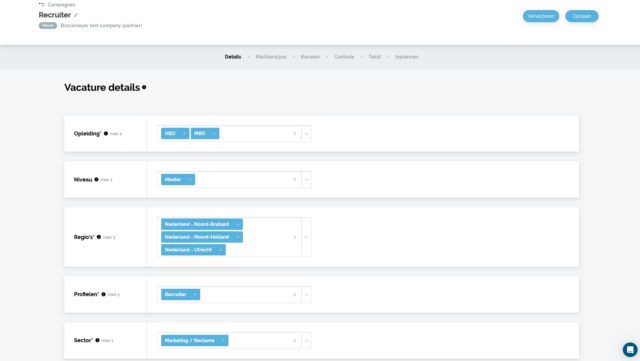Show info icon beside Regio's label
Viewport: 640px width, 361px height.
pos(99,237)
